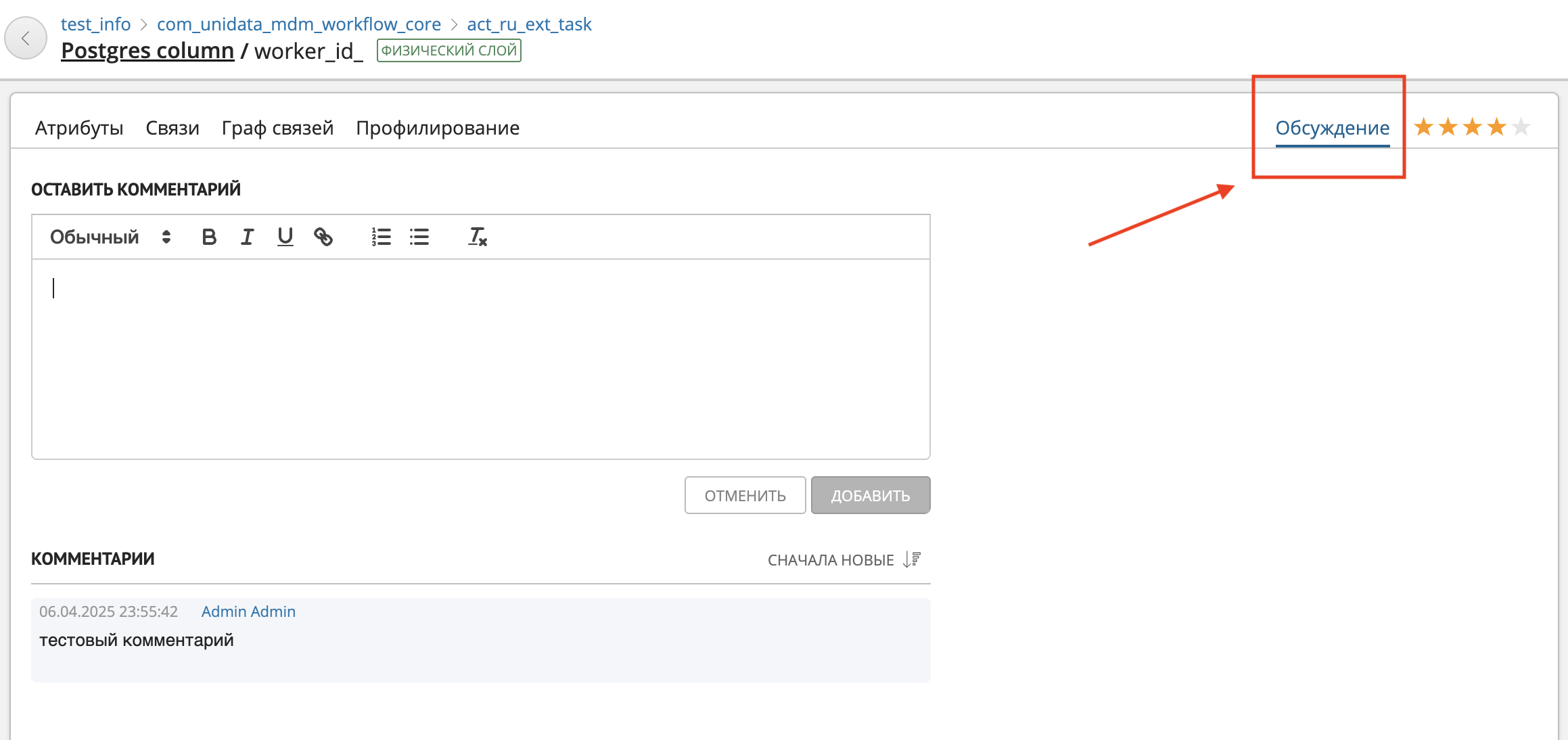Screen dimensions: 1568x740
Task: Click the back arrow button
Action: click(26, 39)
